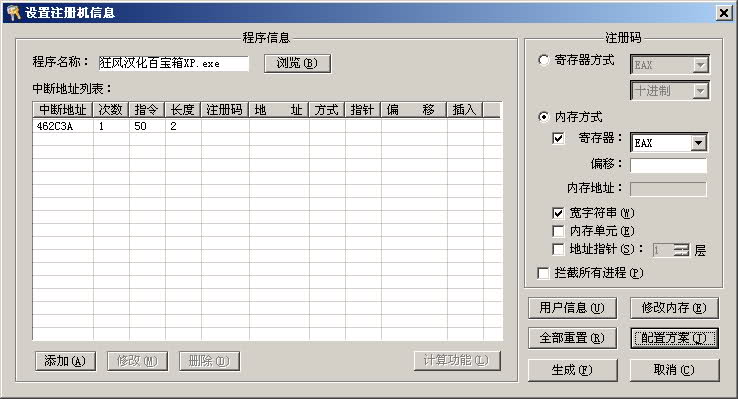Image resolution: width=738 pixels, height=399 pixels.
Task: Click 删除(D) delete button
Action: (x=209, y=361)
